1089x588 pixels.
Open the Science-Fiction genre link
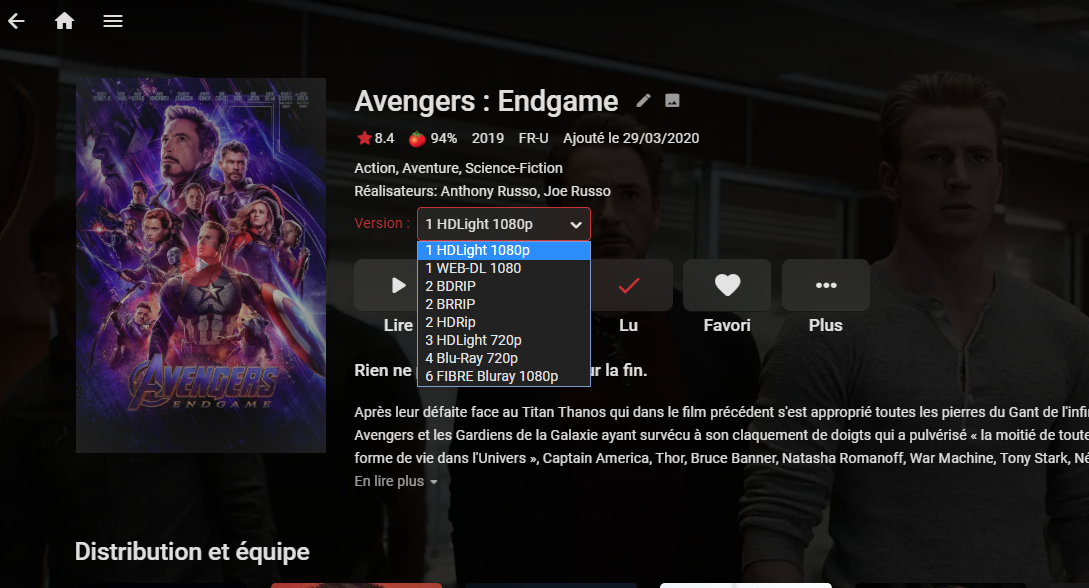(514, 168)
